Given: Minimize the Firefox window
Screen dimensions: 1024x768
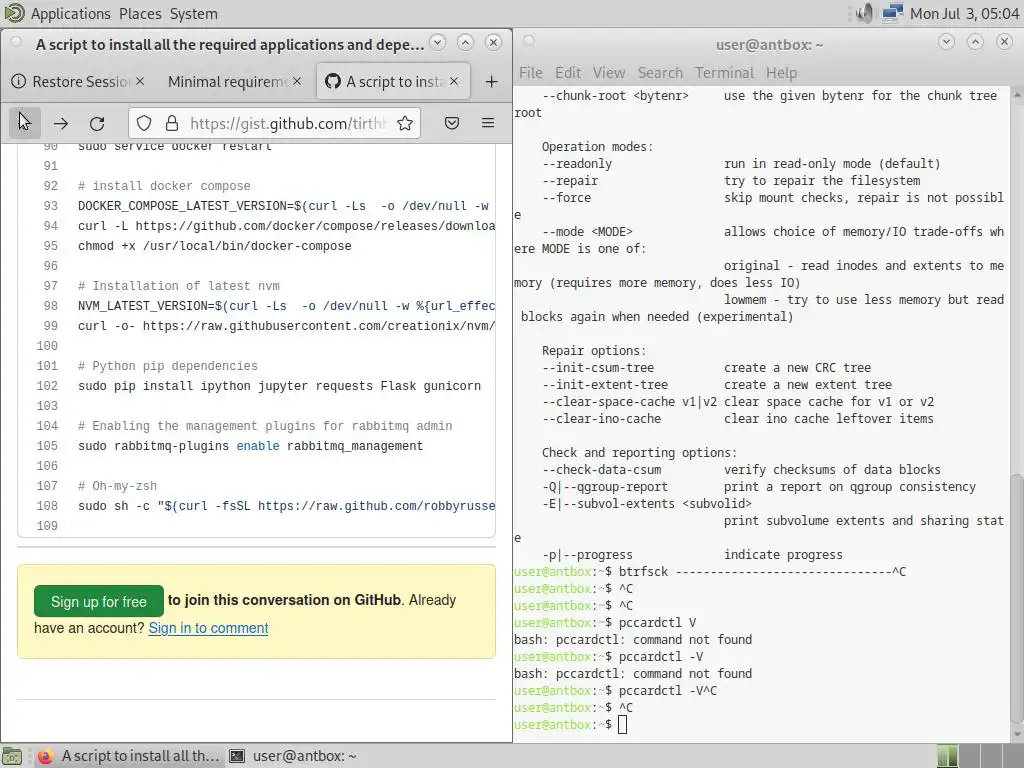Looking at the screenshot, I should [x=438, y=42].
